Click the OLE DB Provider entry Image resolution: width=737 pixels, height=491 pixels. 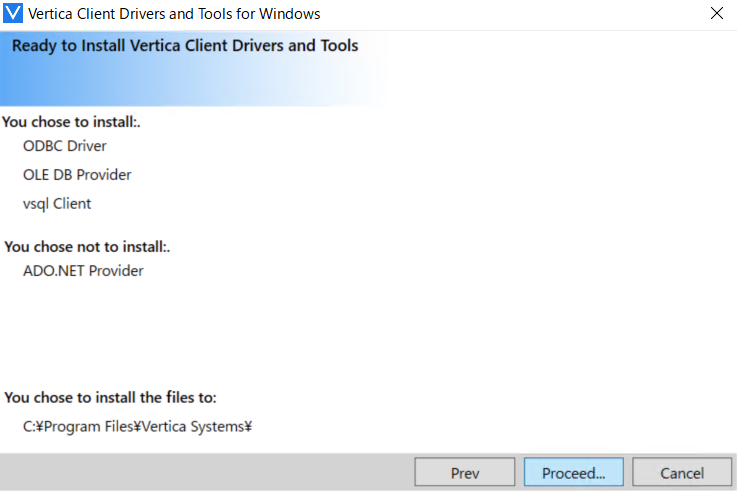click(77, 175)
